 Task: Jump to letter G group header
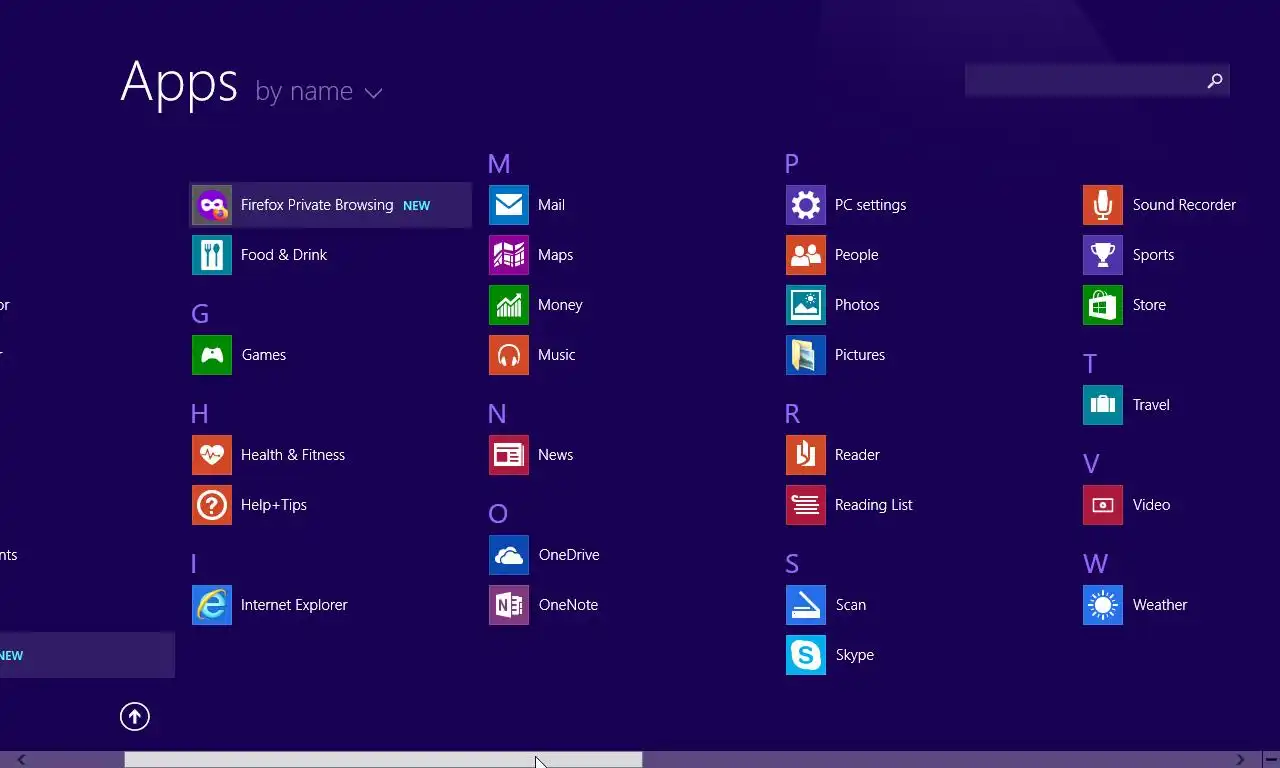tap(200, 314)
